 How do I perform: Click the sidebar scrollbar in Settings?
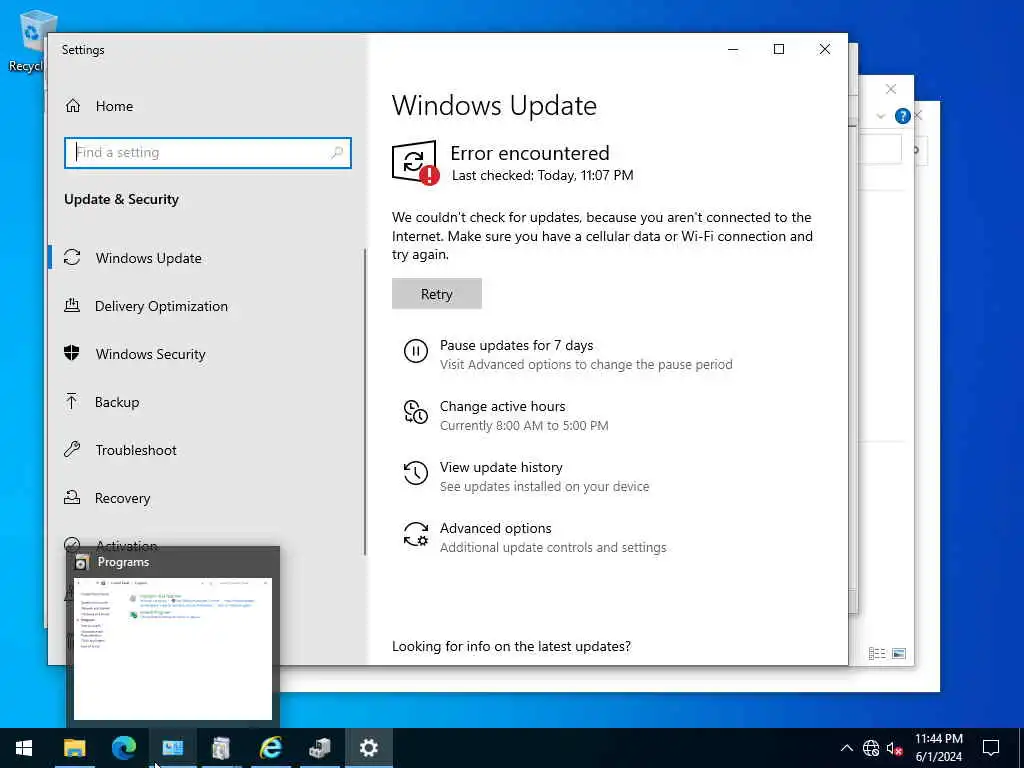pos(364,402)
